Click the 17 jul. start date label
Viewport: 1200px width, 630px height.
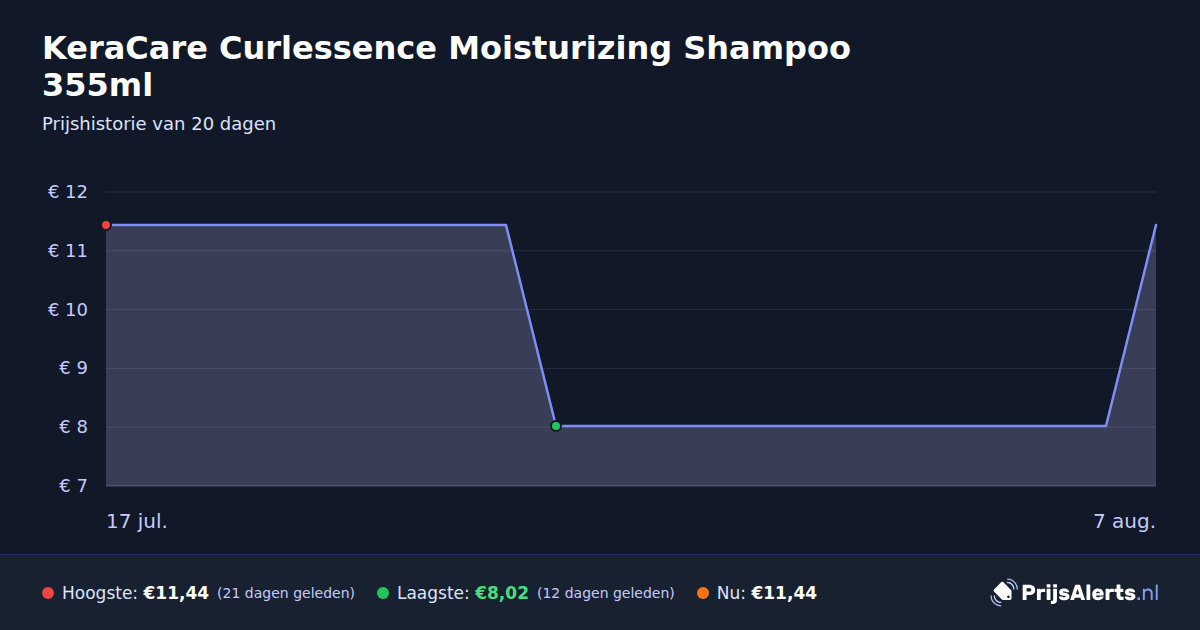coord(137,521)
